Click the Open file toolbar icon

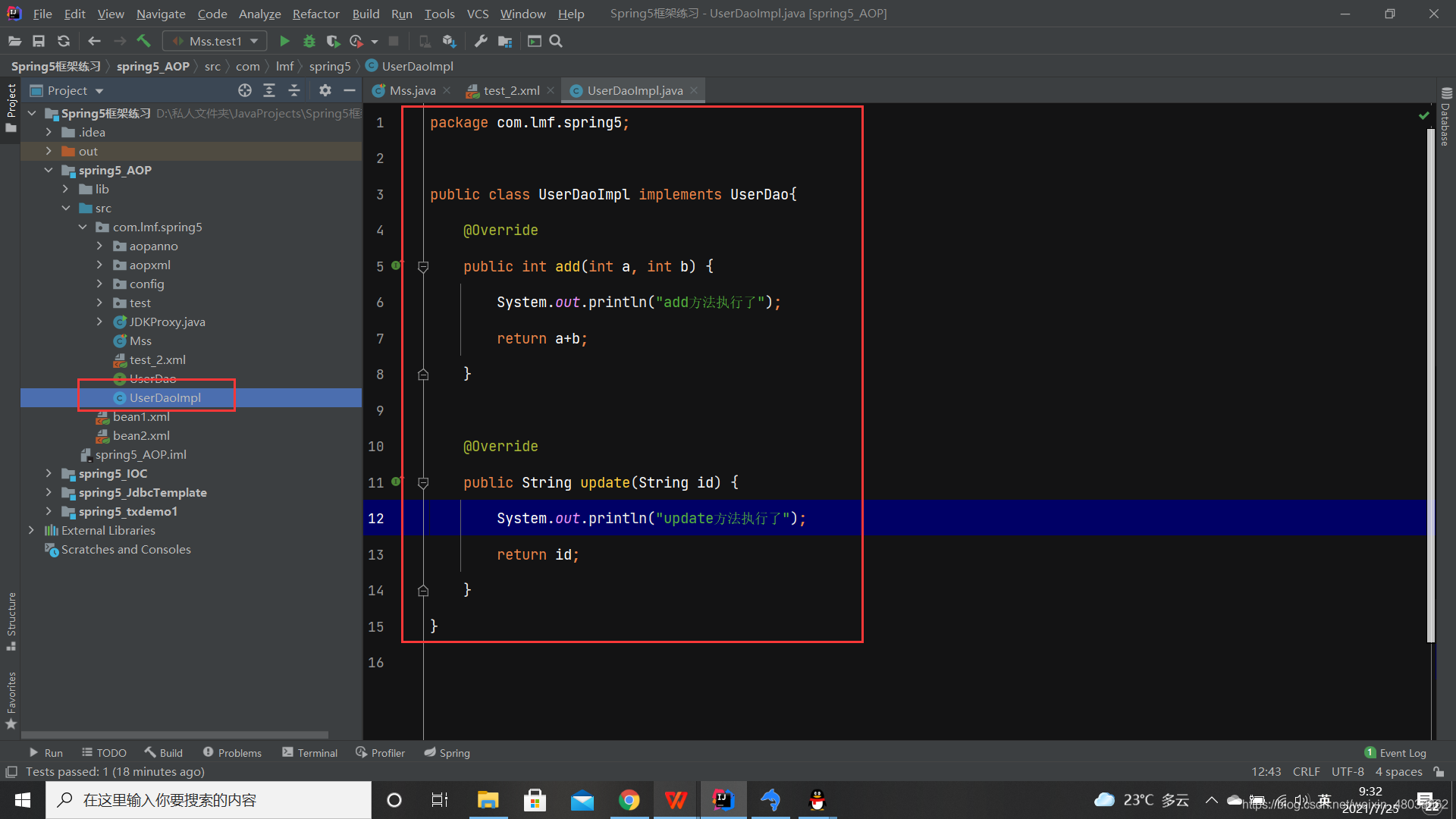click(x=14, y=42)
